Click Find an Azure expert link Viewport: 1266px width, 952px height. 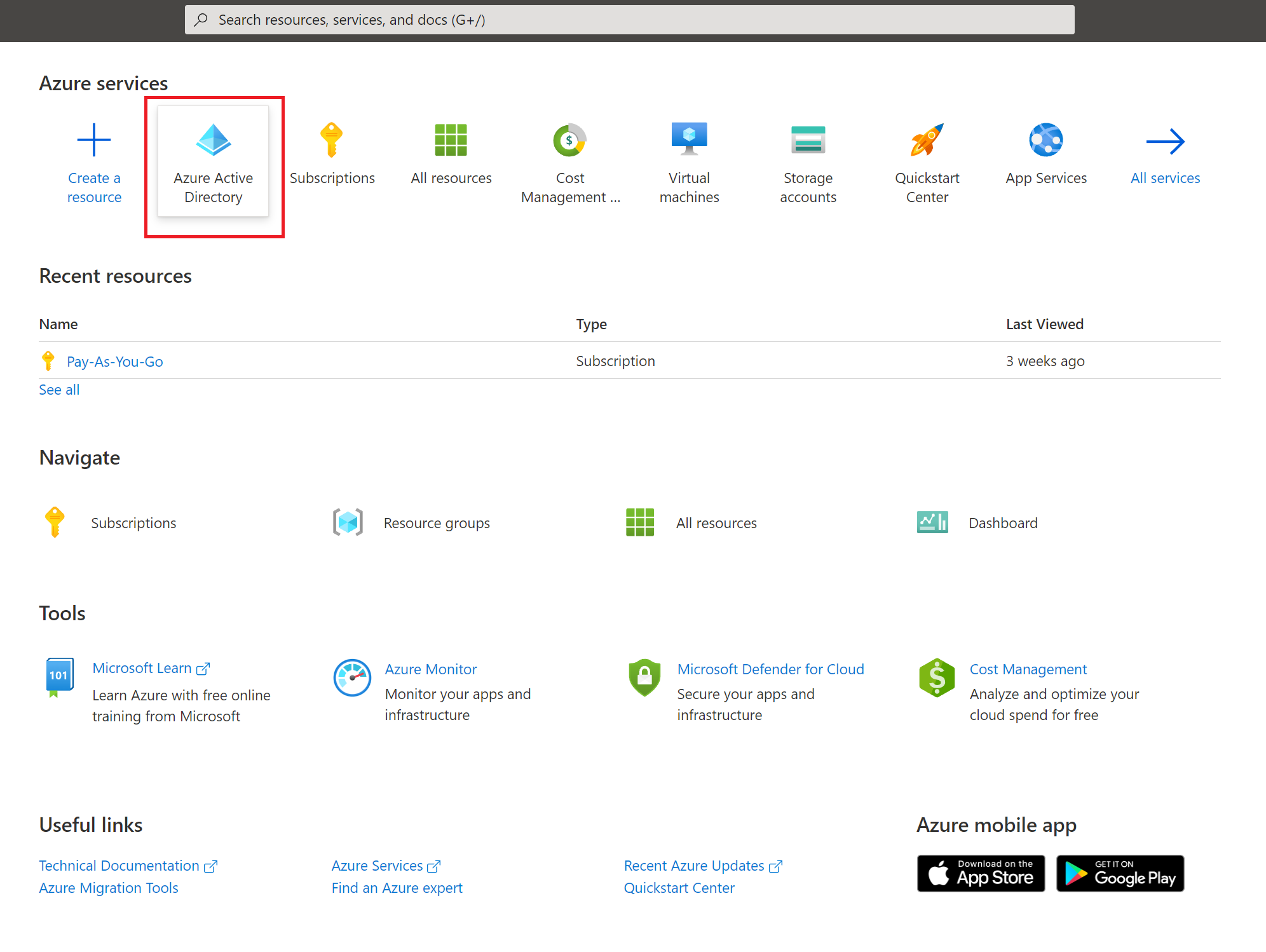[x=397, y=888]
